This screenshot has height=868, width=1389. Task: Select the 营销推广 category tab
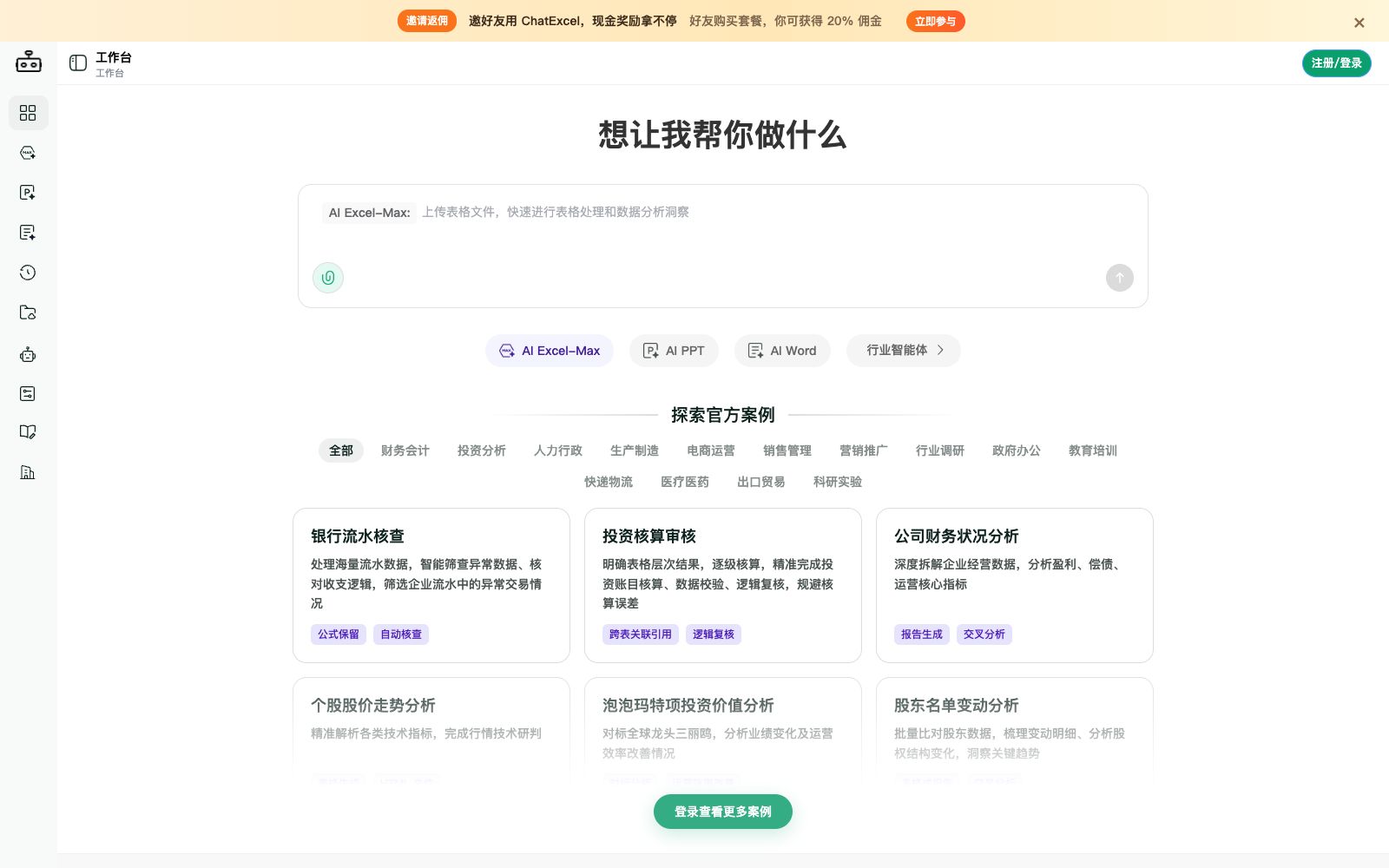tap(864, 450)
